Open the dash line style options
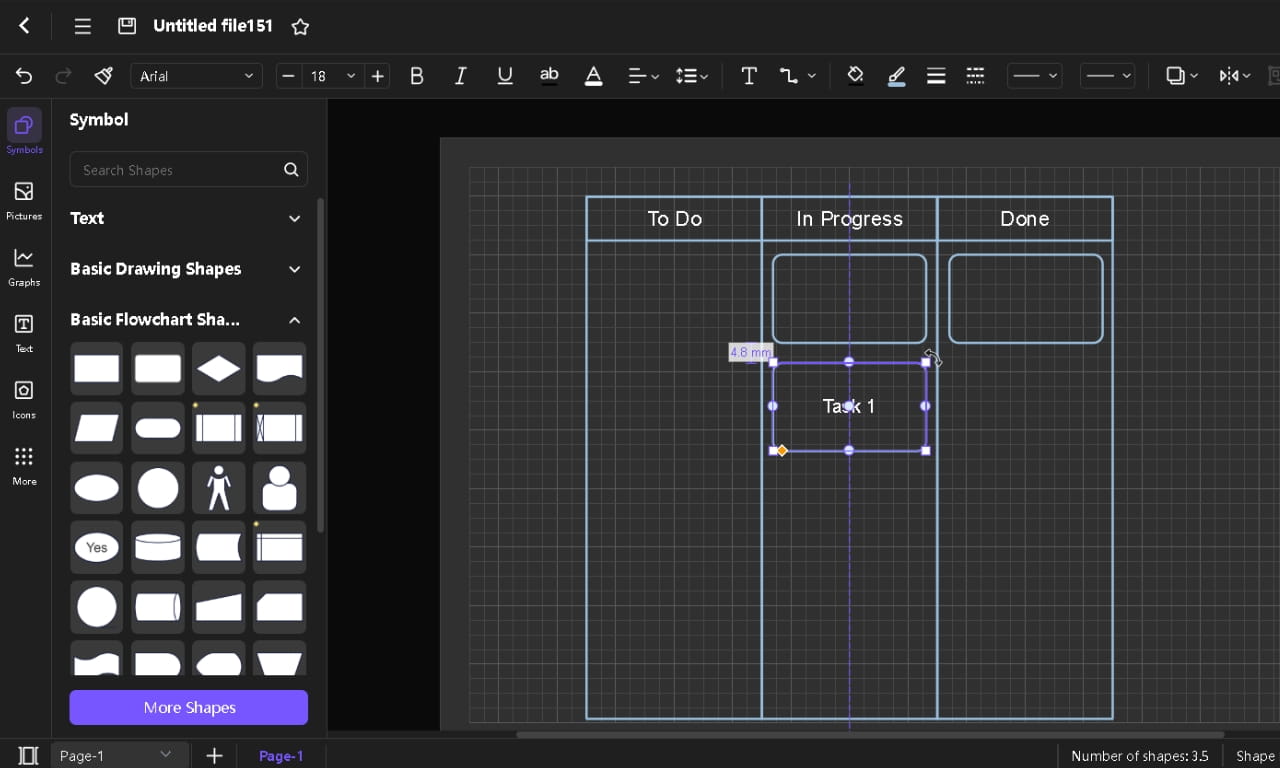The image size is (1280, 768). pyautogui.click(x=975, y=76)
